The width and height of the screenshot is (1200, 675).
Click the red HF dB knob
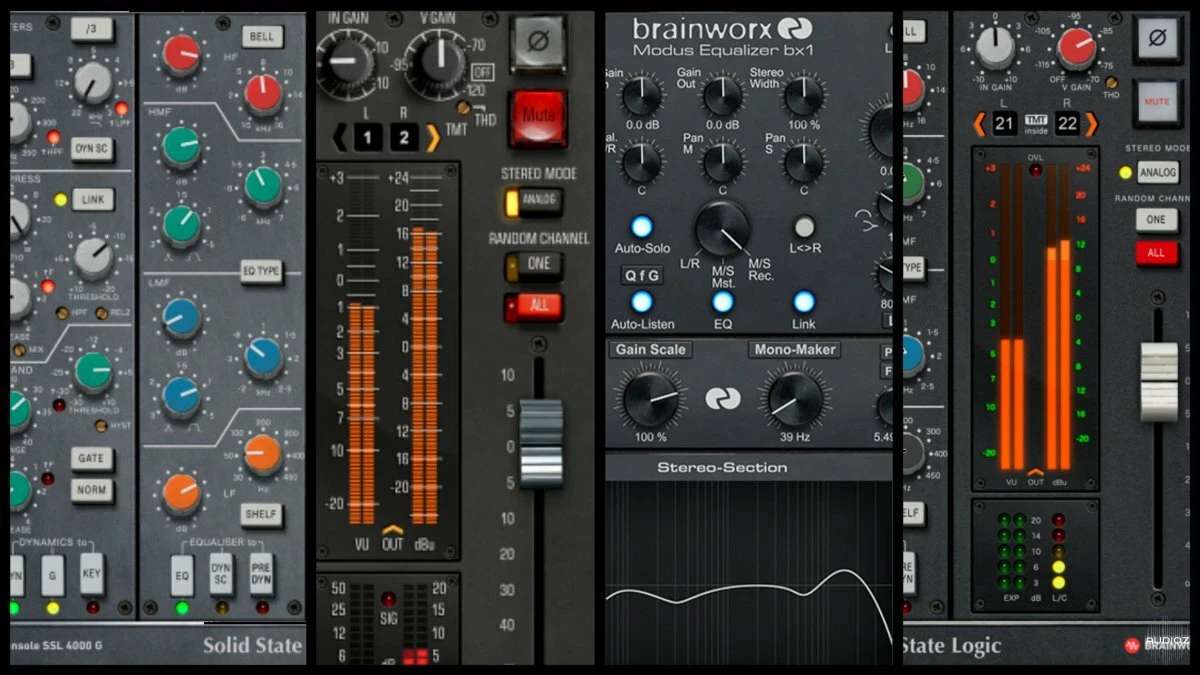181,54
